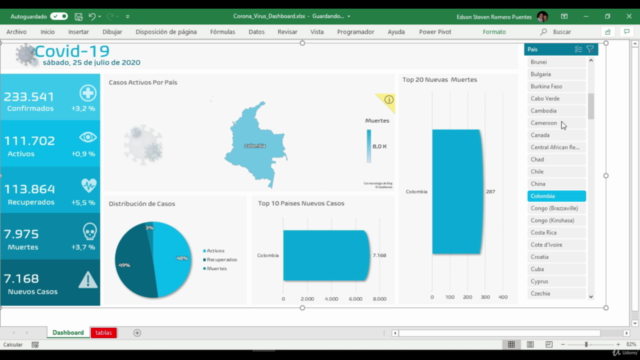Select Cambodia in País slicer

pos(557,111)
